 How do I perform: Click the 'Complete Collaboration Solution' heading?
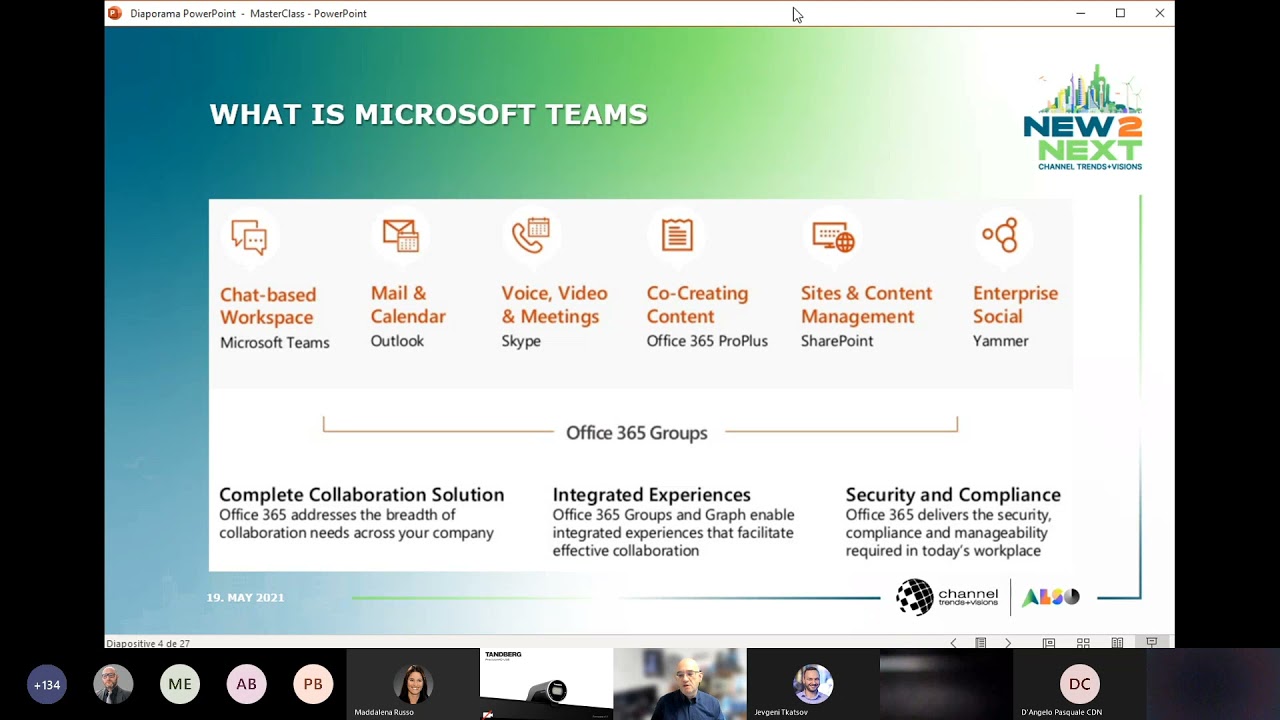[x=362, y=494]
